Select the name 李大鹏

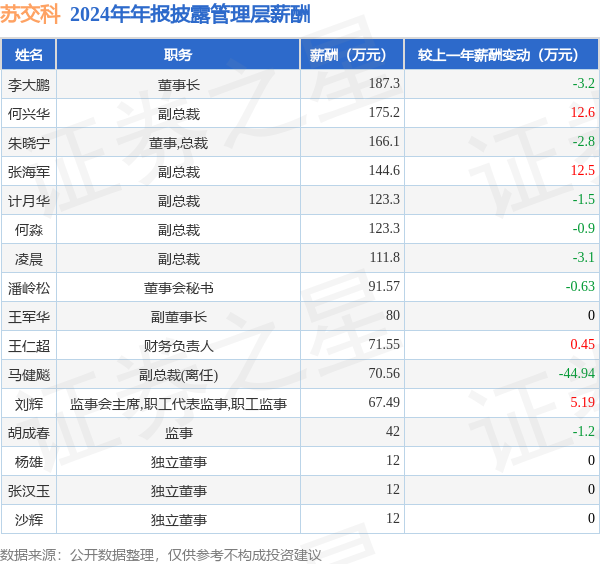coord(29,85)
